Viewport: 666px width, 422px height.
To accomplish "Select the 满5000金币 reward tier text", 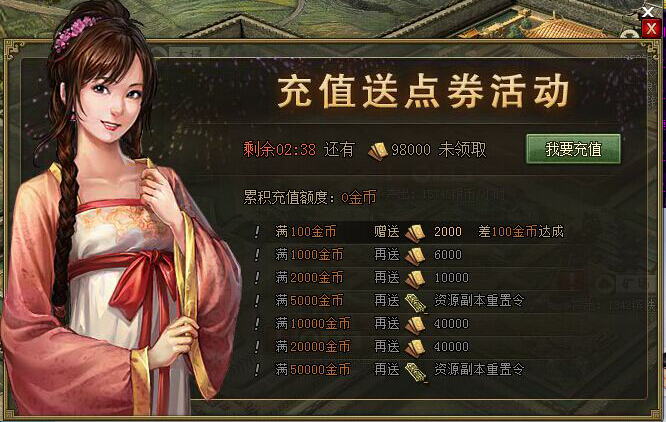I will pyautogui.click(x=309, y=301).
